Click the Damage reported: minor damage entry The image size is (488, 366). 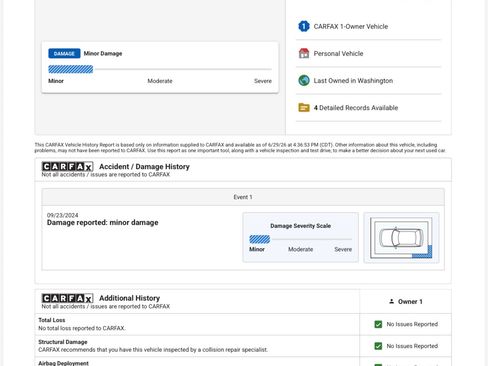103,222
